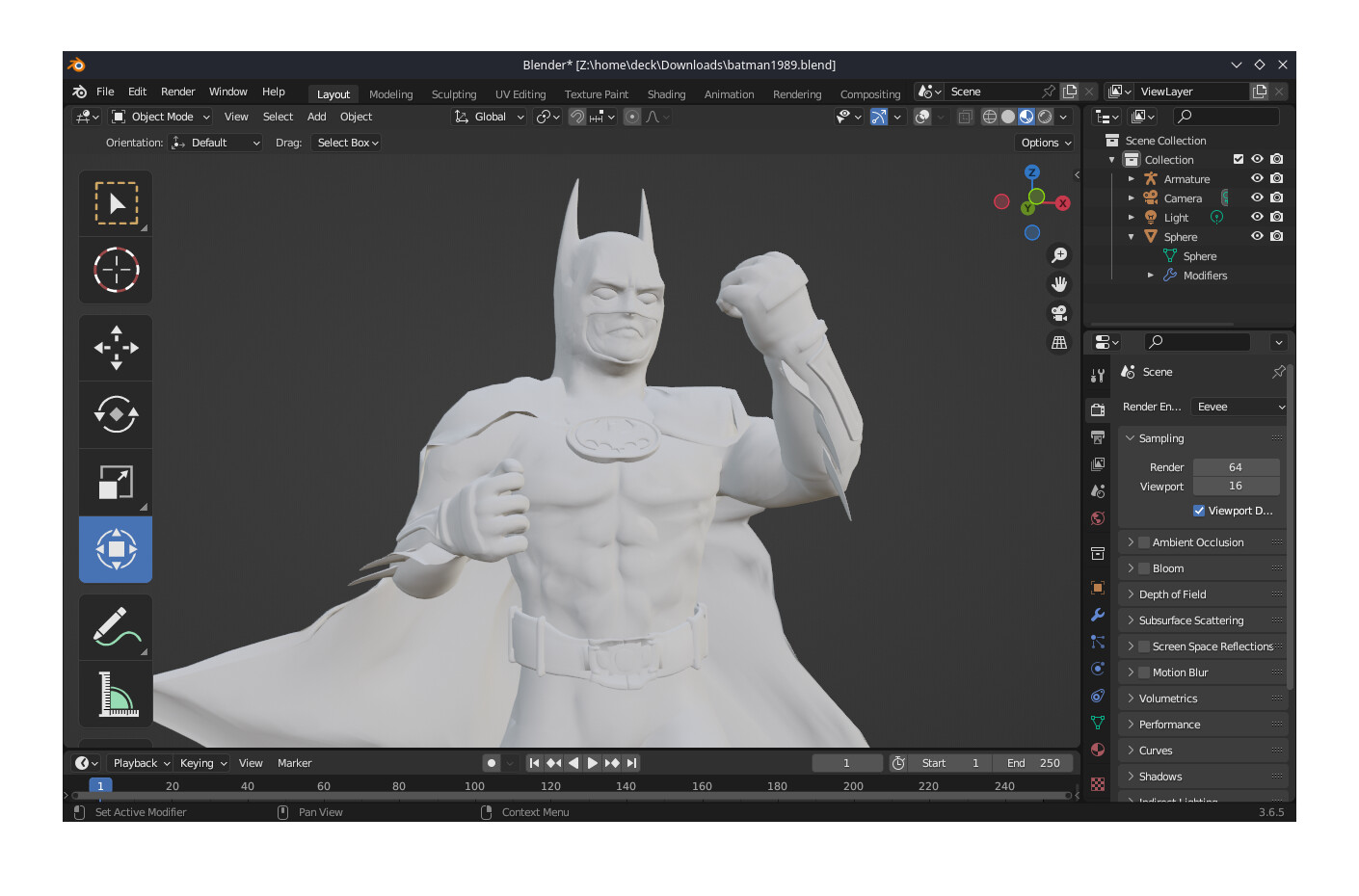This screenshot has height=896, width=1359.
Task: Expand the Modifiers tree item
Action: click(1151, 275)
